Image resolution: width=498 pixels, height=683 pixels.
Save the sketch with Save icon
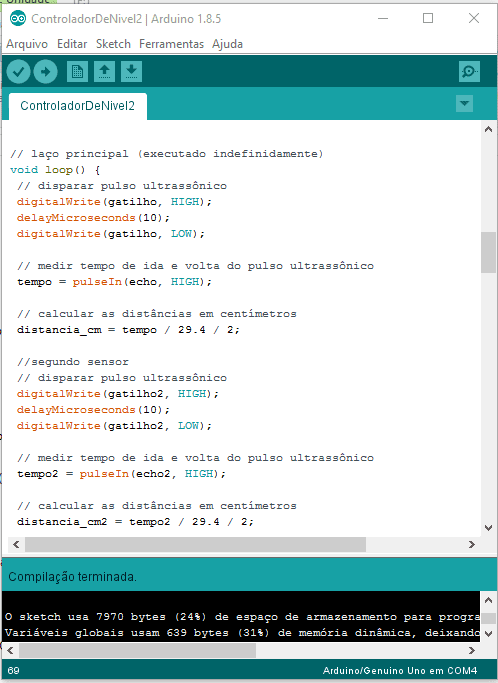131,71
